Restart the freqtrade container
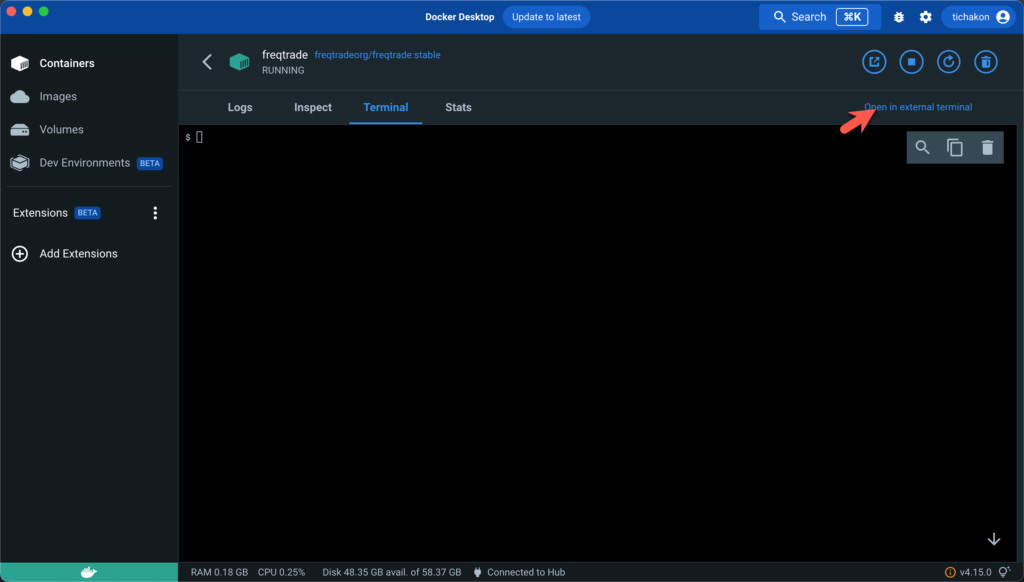1024x582 pixels. (x=948, y=62)
